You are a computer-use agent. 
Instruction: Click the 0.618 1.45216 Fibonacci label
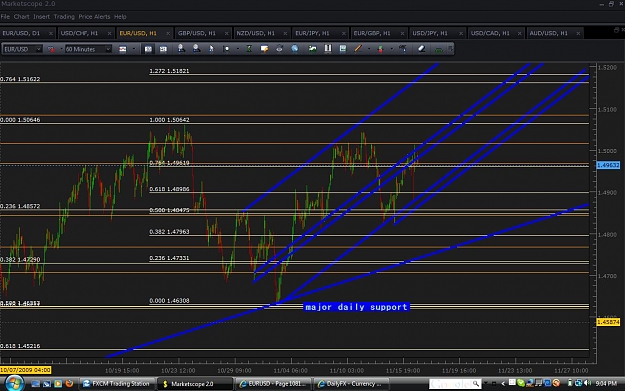tap(20, 346)
